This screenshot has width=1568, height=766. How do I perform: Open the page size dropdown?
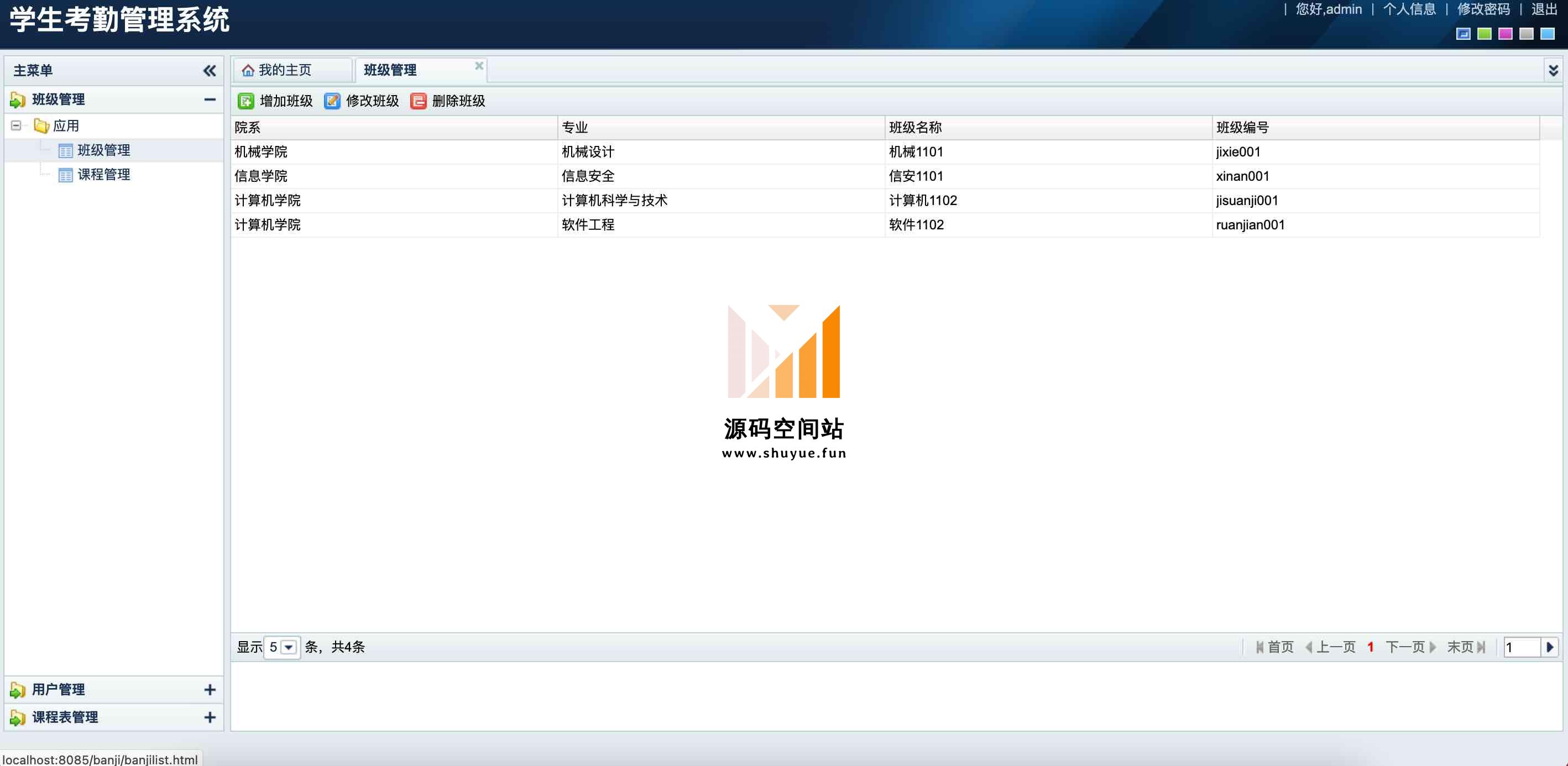(x=289, y=647)
